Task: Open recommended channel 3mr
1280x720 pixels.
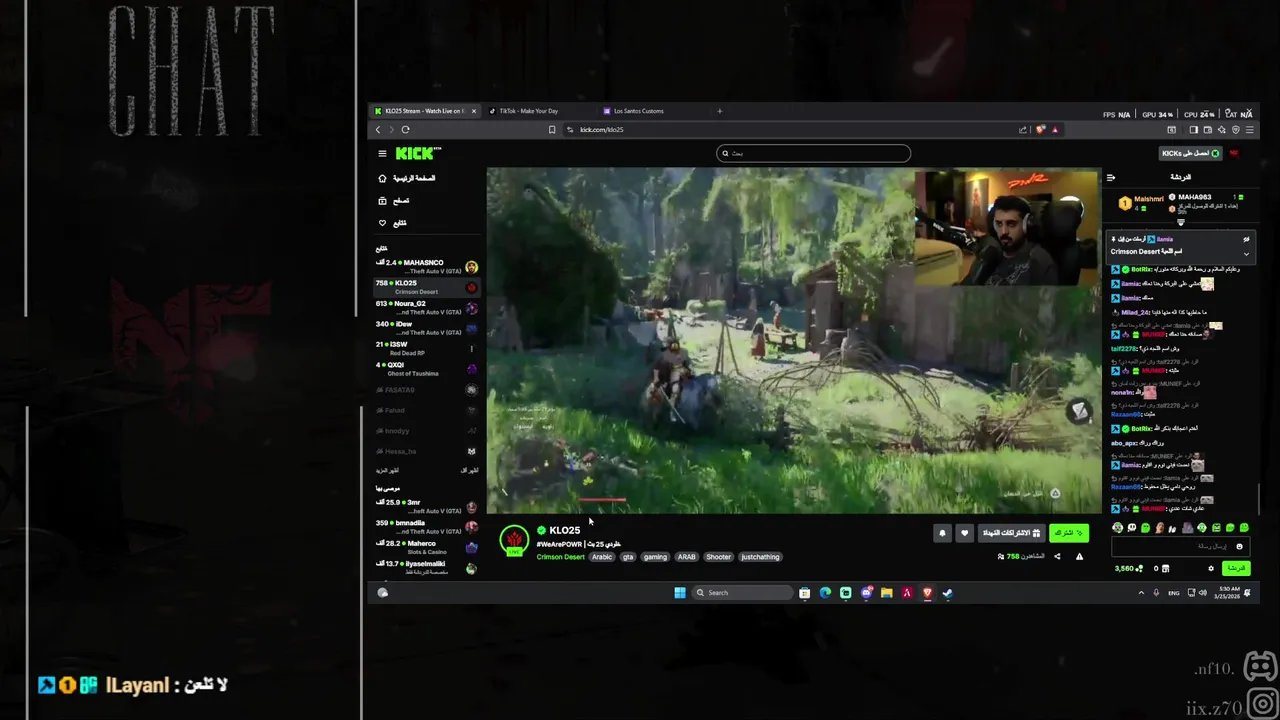Action: click(x=427, y=506)
